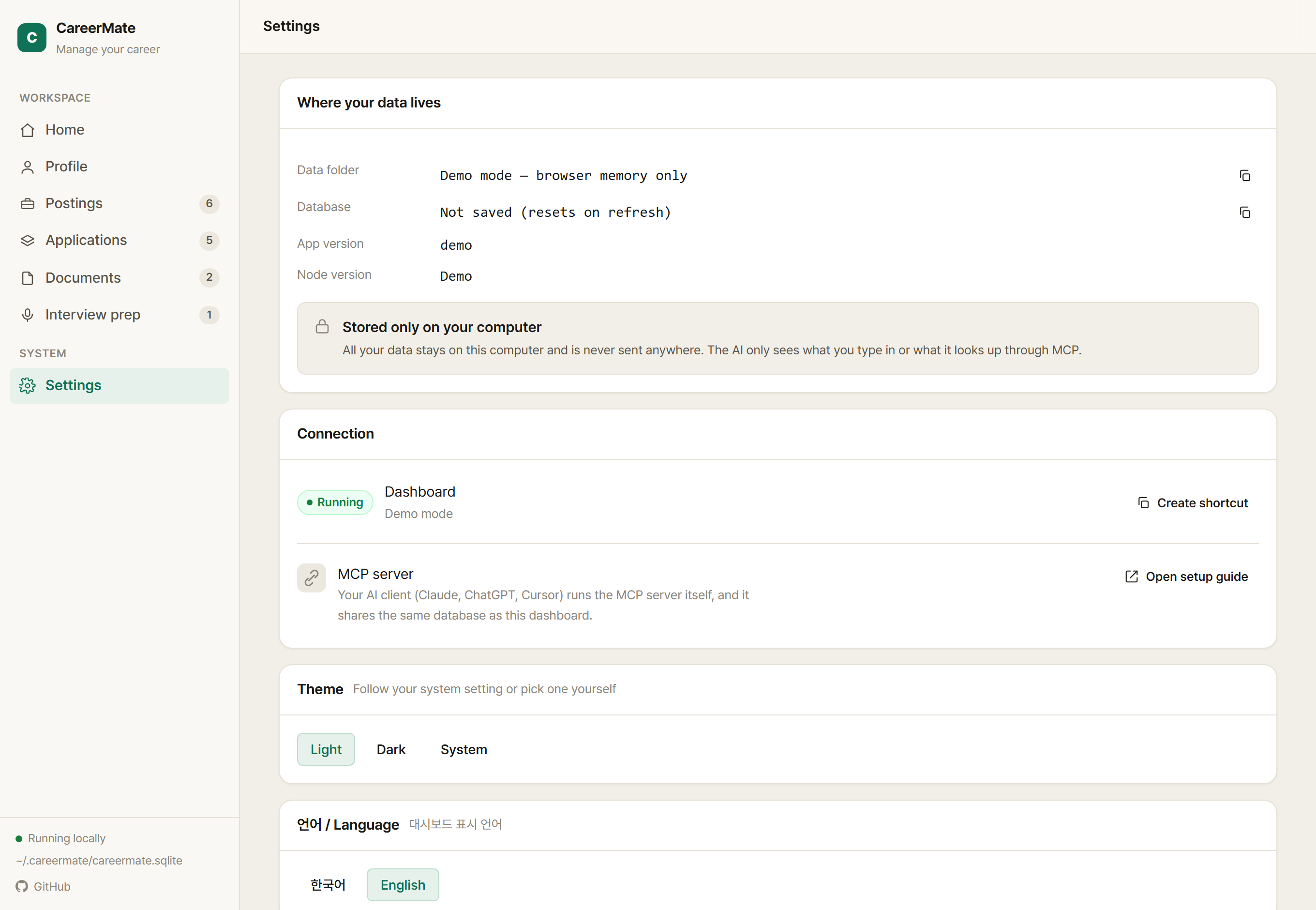
Task: Click Open setup guide link
Action: click(x=1187, y=576)
